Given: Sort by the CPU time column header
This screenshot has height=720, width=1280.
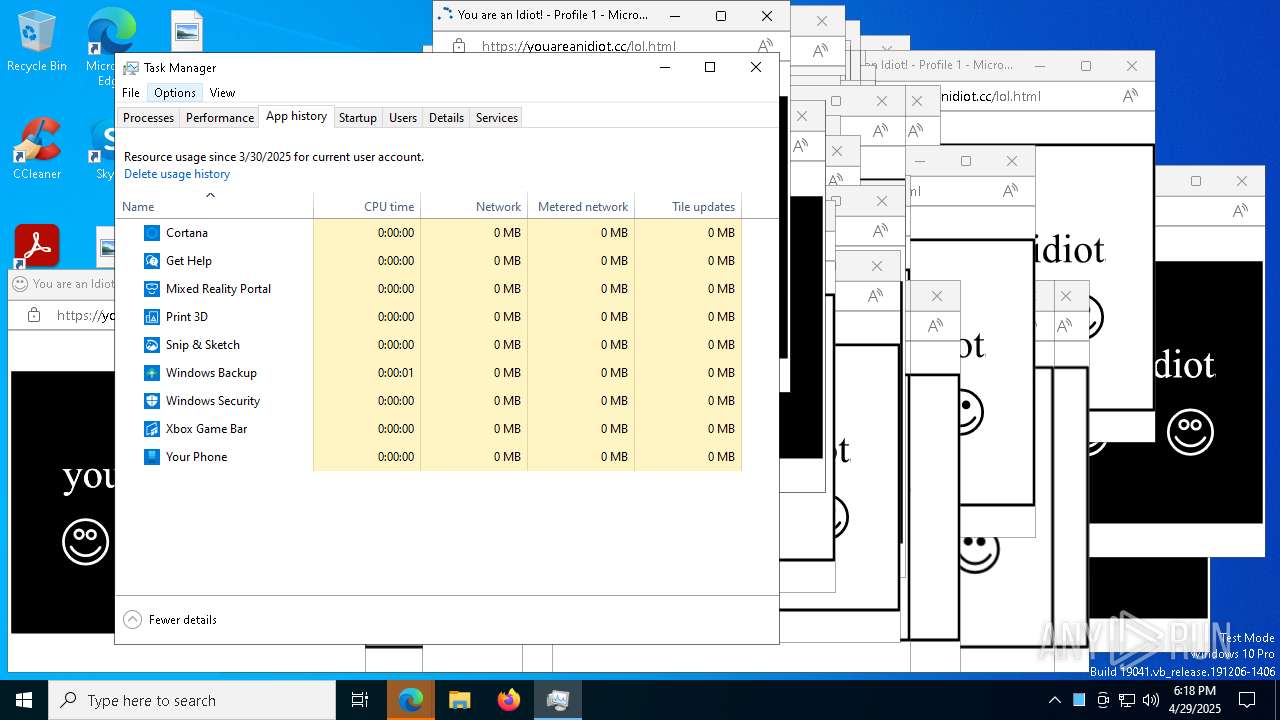Looking at the screenshot, I should tap(367, 206).
